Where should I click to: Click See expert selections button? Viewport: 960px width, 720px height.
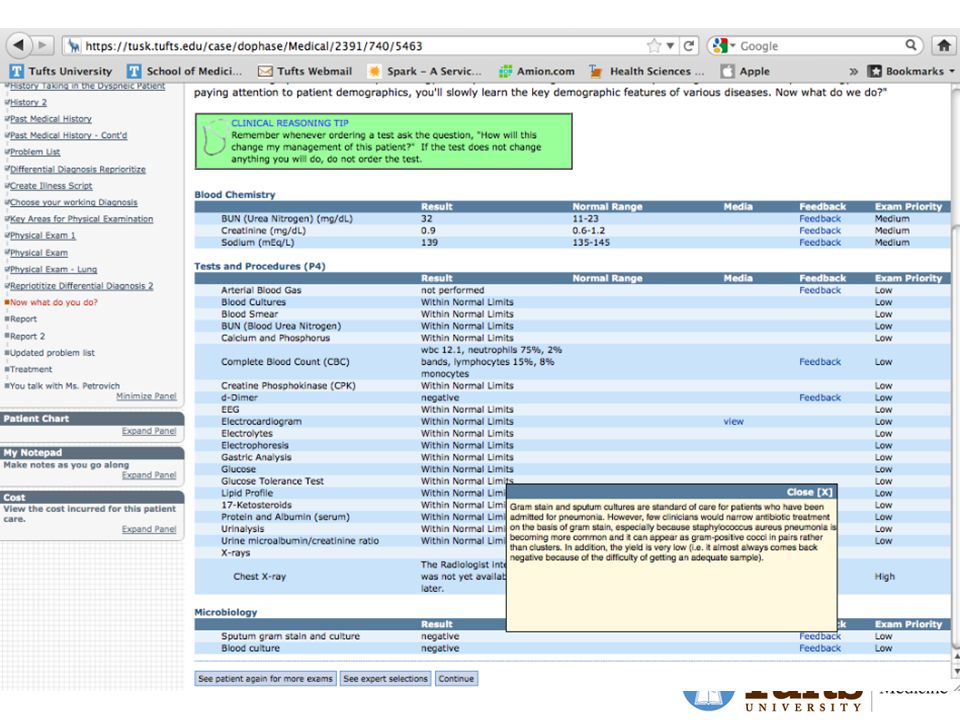(385, 678)
